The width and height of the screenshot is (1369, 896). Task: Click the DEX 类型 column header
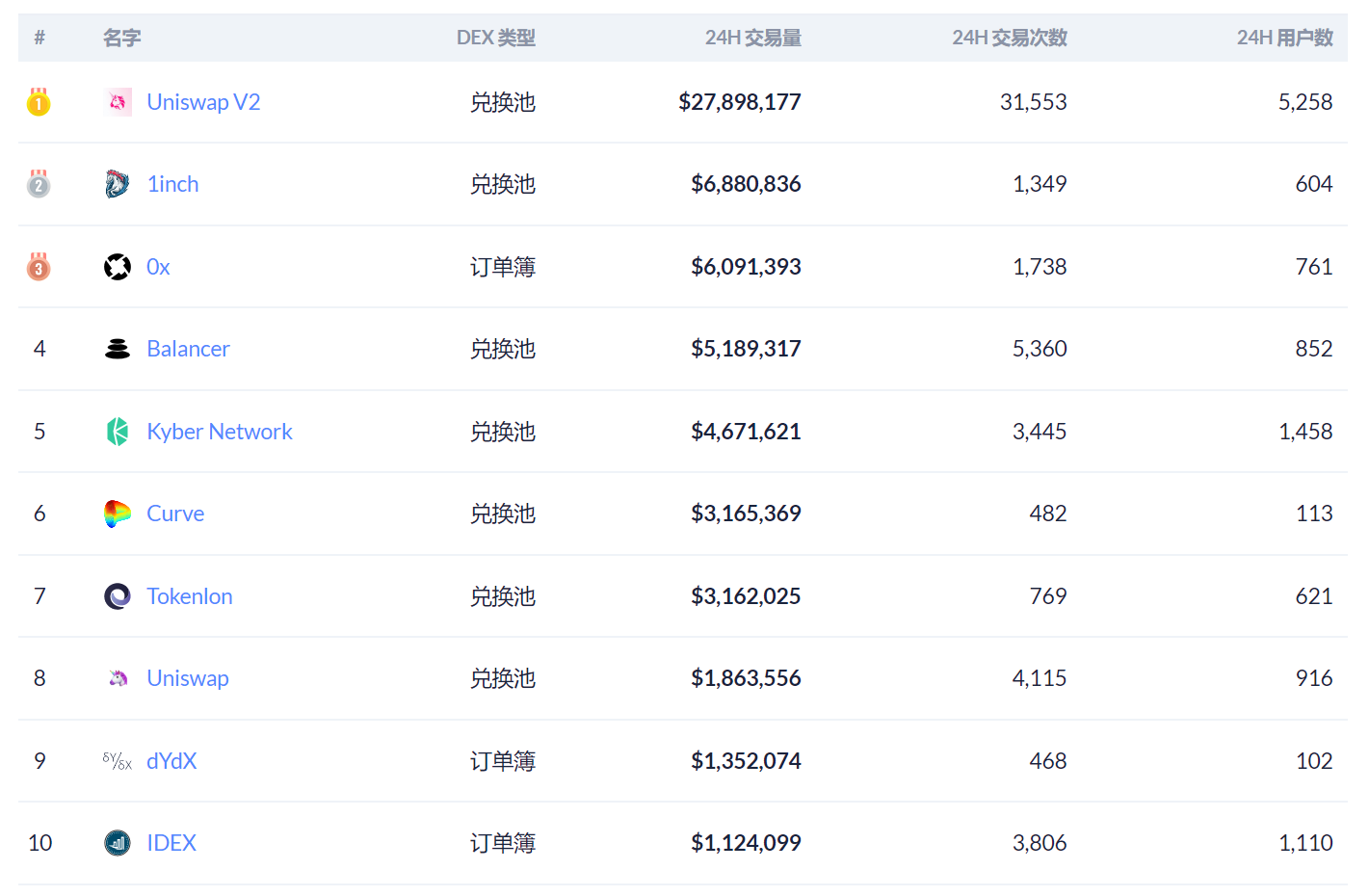[x=496, y=38]
